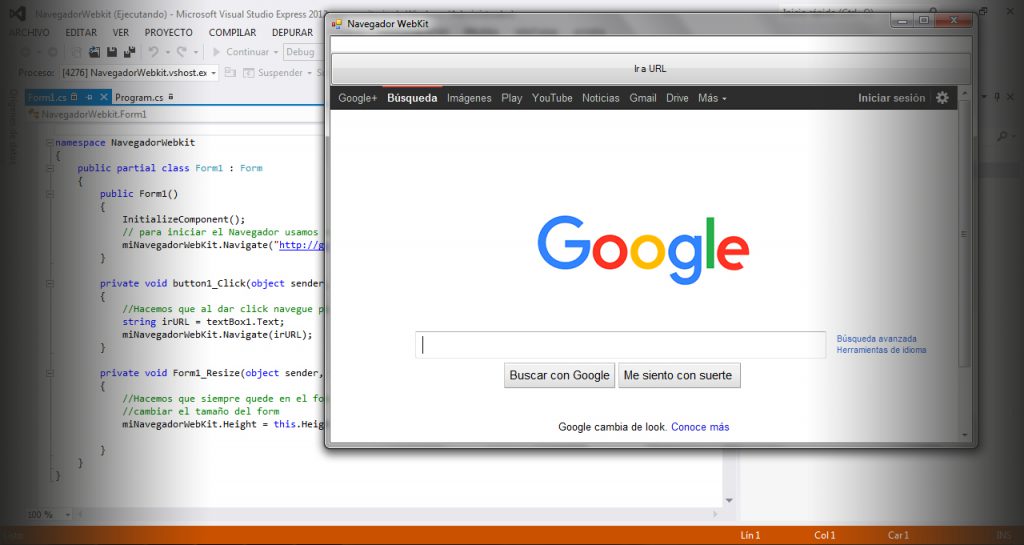
Task: Follow the Conoce más link
Action: click(x=700, y=427)
